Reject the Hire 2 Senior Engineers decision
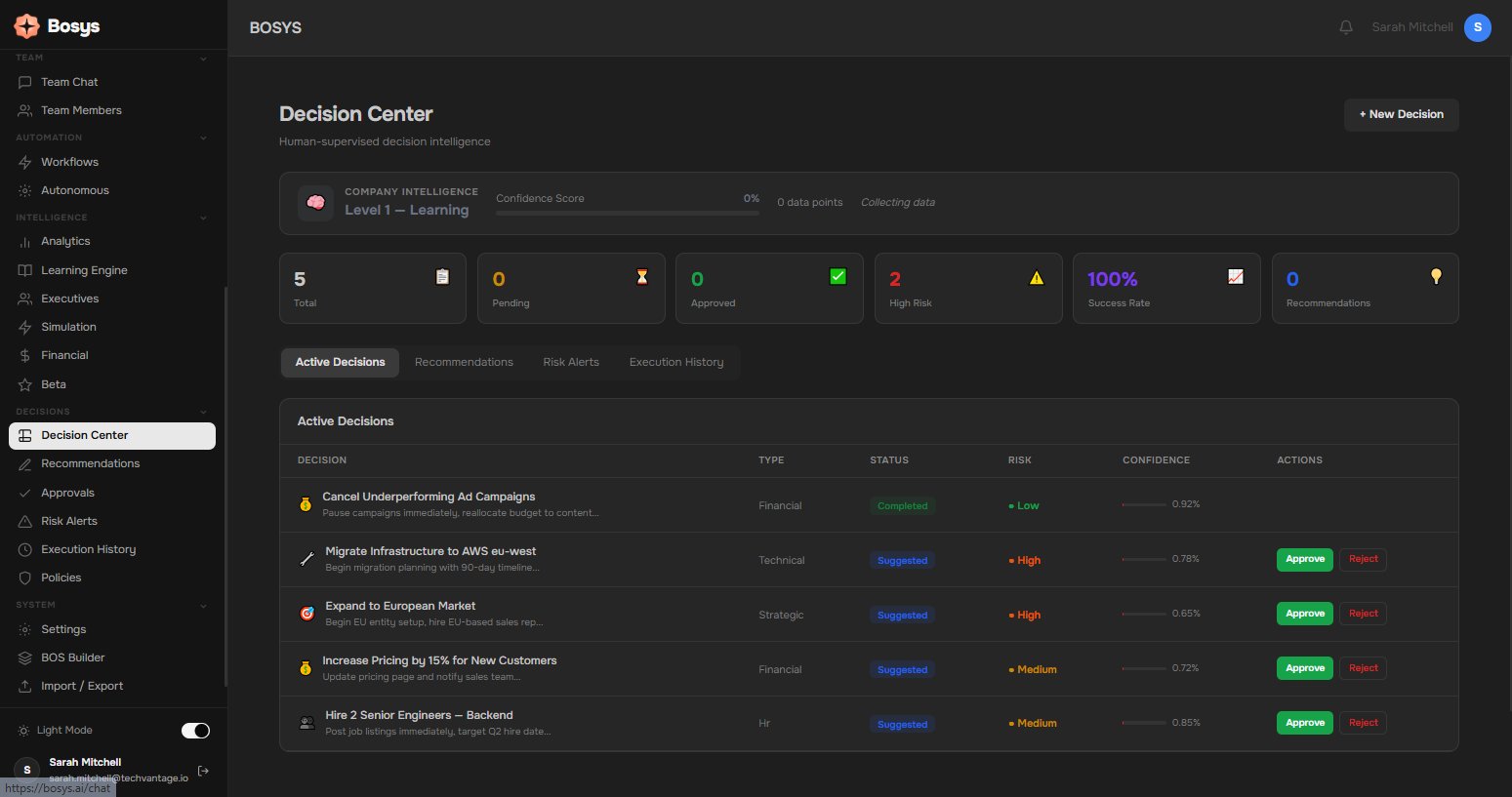The image size is (1512, 797). point(1363,723)
